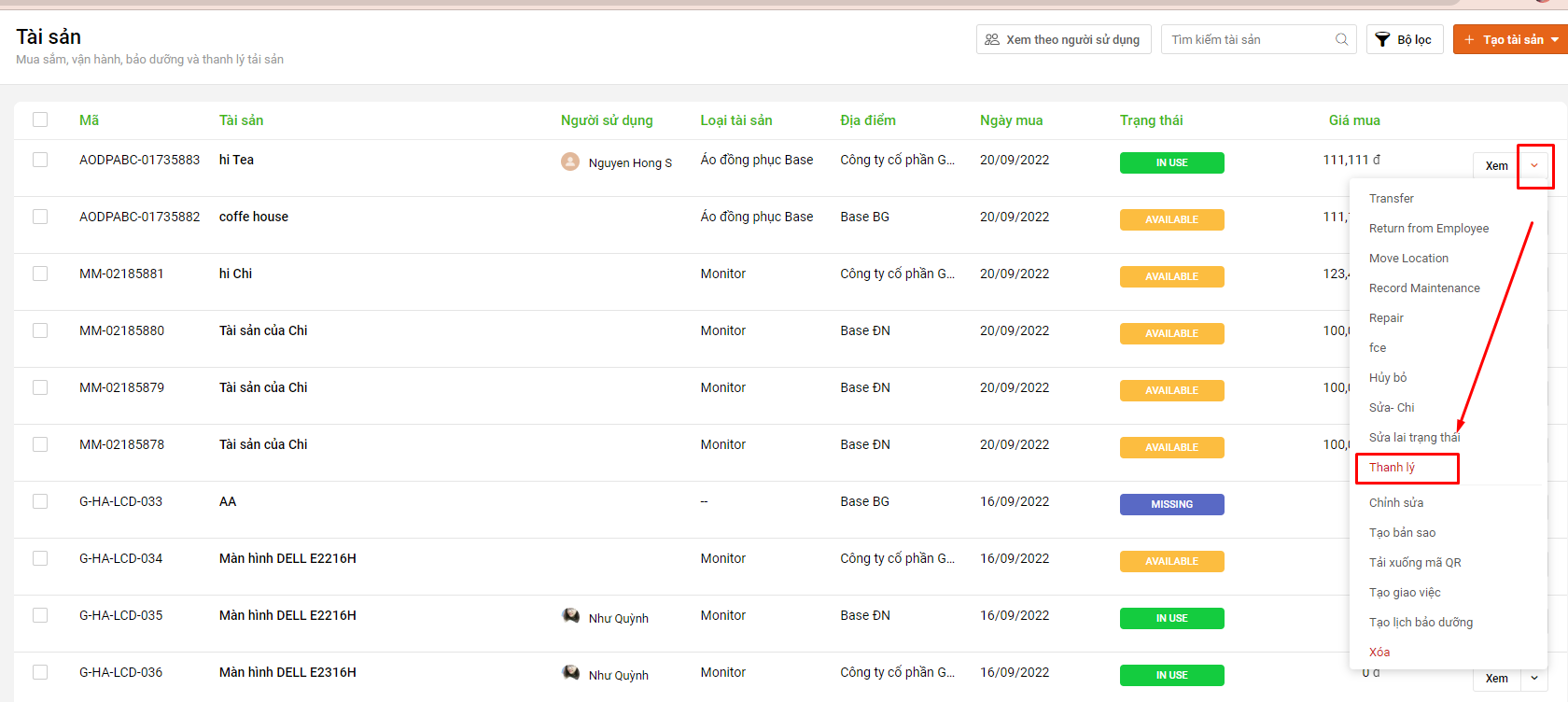Check the AODPABC-01735883 row checkbox
This screenshot has width=1568, height=702.
[x=40, y=160]
